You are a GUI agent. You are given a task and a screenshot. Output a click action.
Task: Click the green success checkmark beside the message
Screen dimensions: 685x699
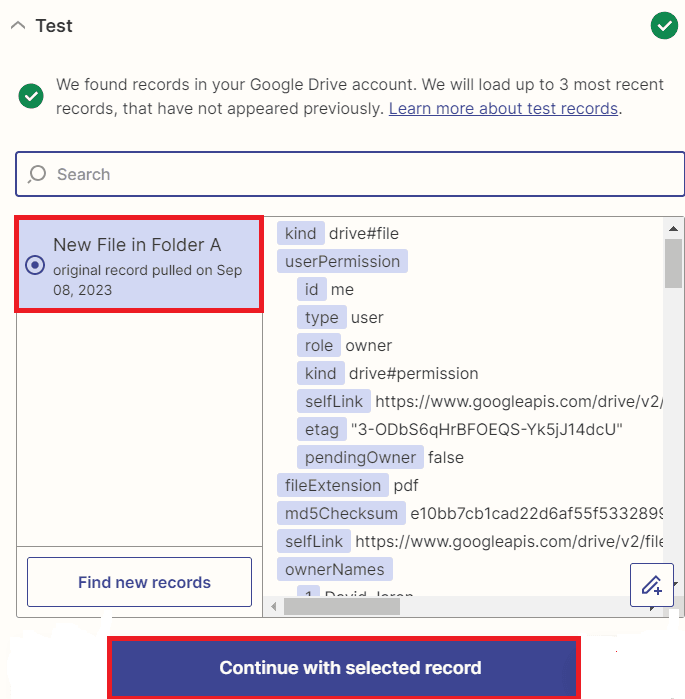tap(32, 96)
